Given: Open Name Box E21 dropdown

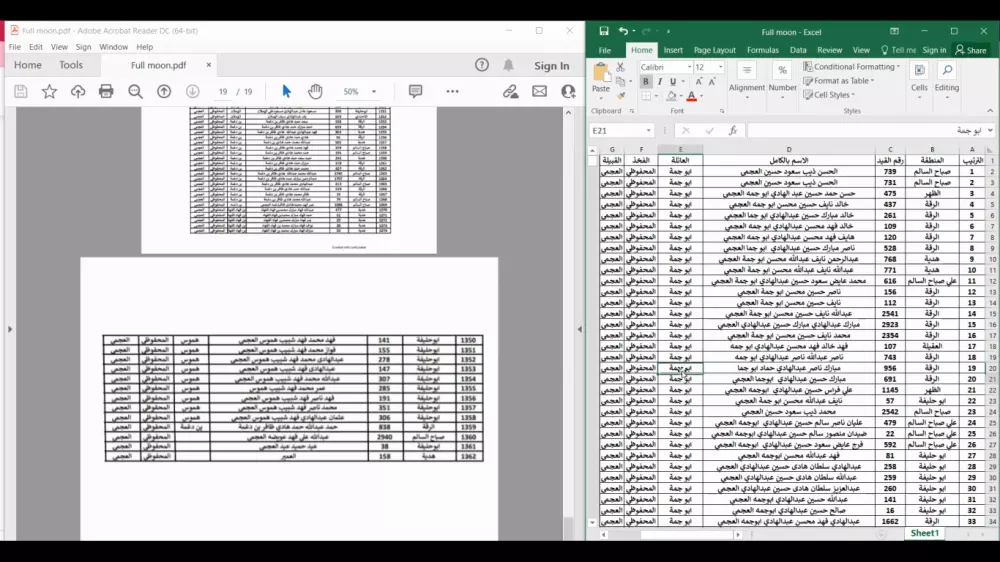Looking at the screenshot, I should tap(649, 130).
